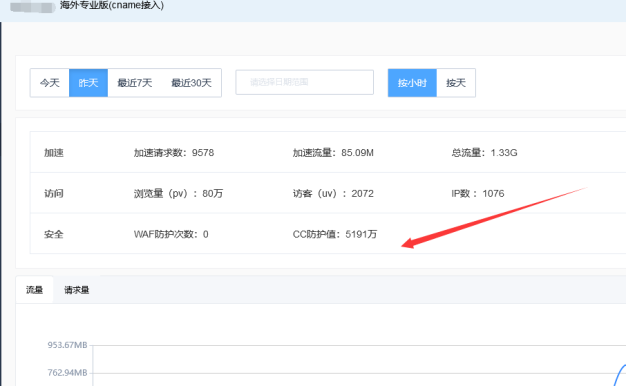Click the 加速请求数: 9578 value
The image size is (626, 386).
[174, 153]
